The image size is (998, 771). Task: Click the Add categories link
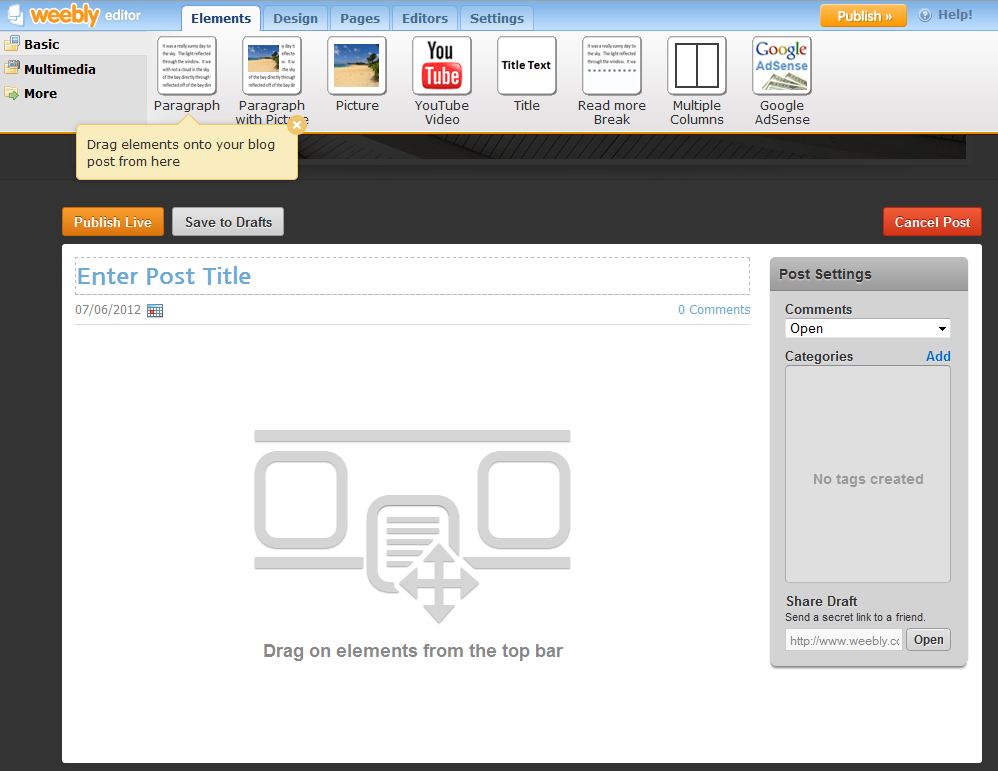tap(938, 356)
